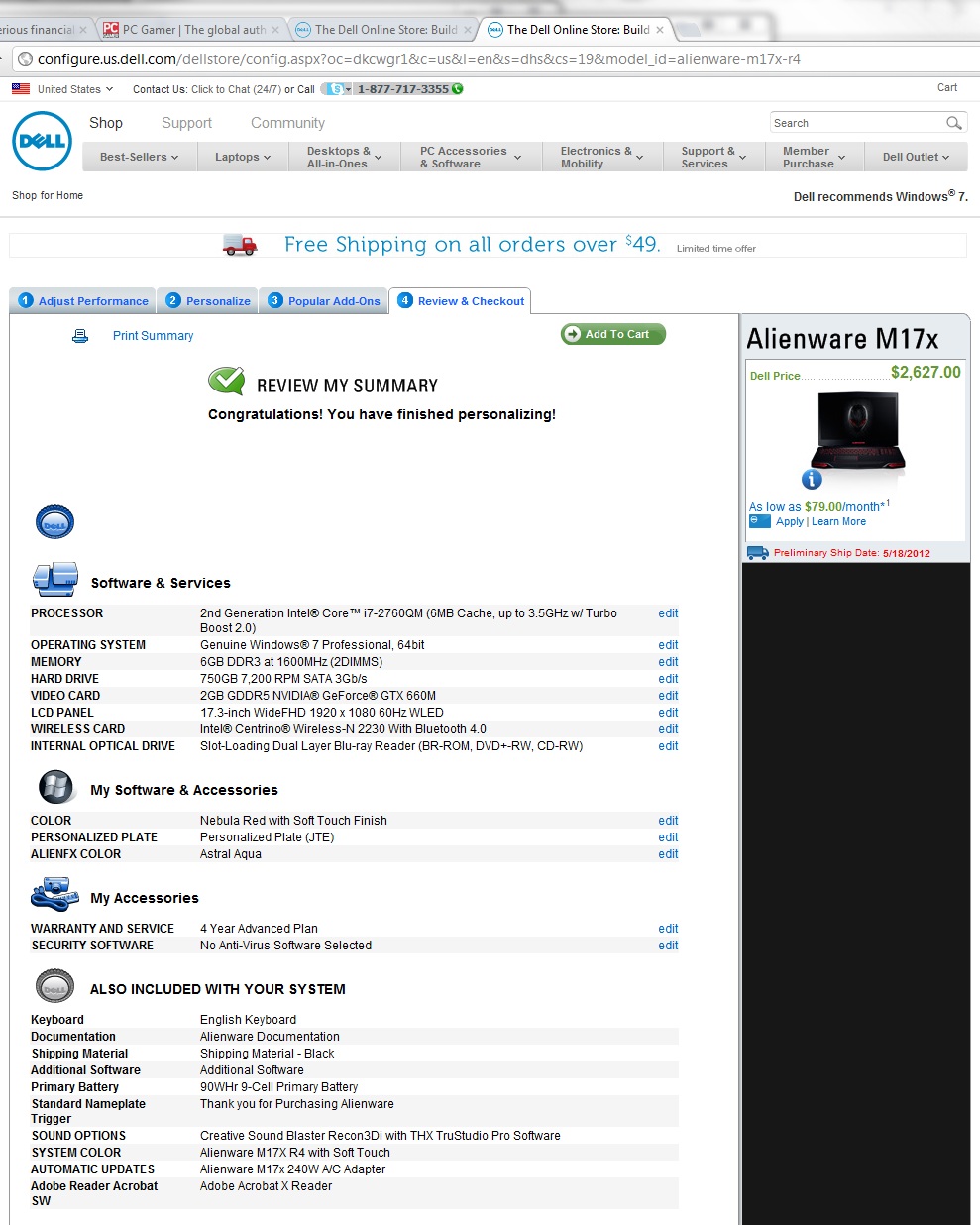The image size is (980, 1225).
Task: Close the PC Gamer browser tab
Action: click(276, 30)
